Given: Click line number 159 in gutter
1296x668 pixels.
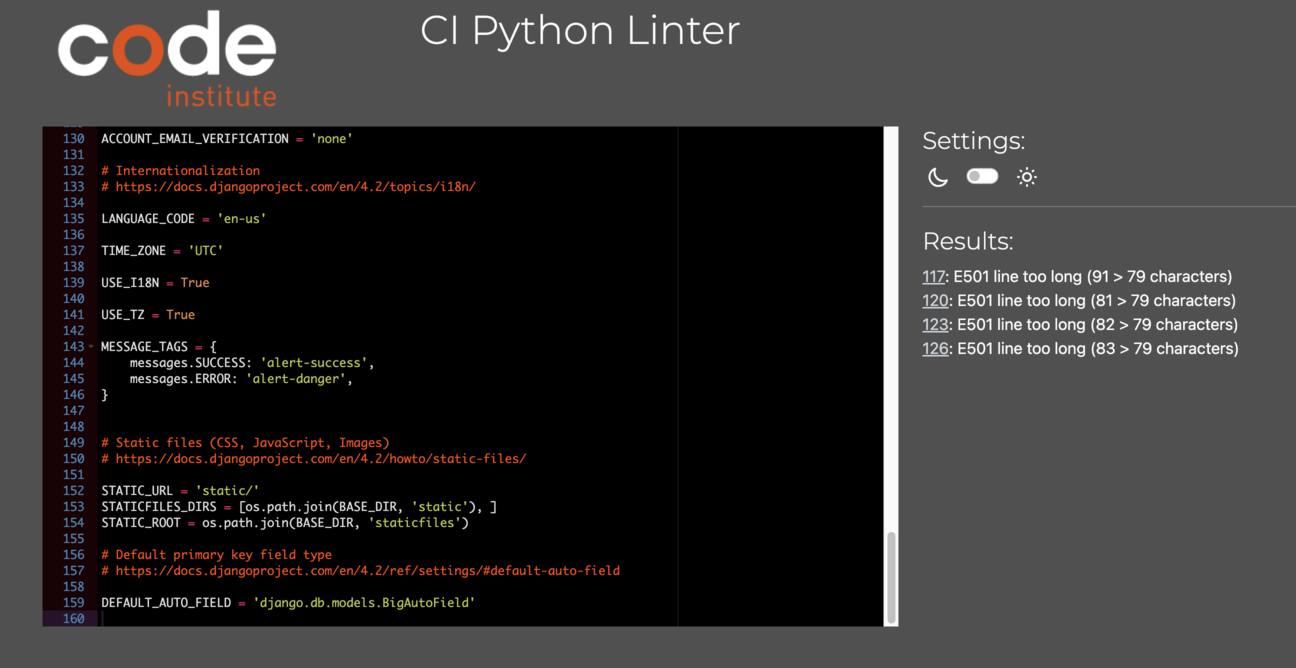Looking at the screenshot, I should [x=73, y=603].
